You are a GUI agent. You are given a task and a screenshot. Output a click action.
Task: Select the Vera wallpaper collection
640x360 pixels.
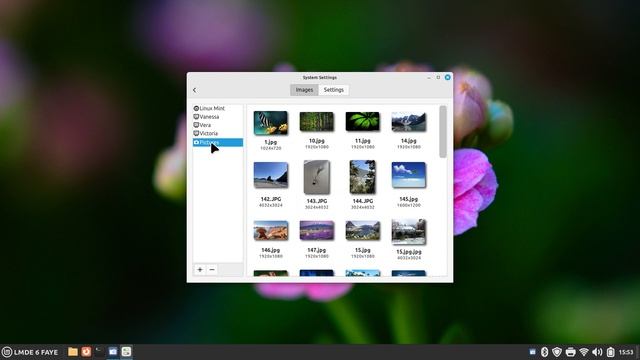coord(218,125)
